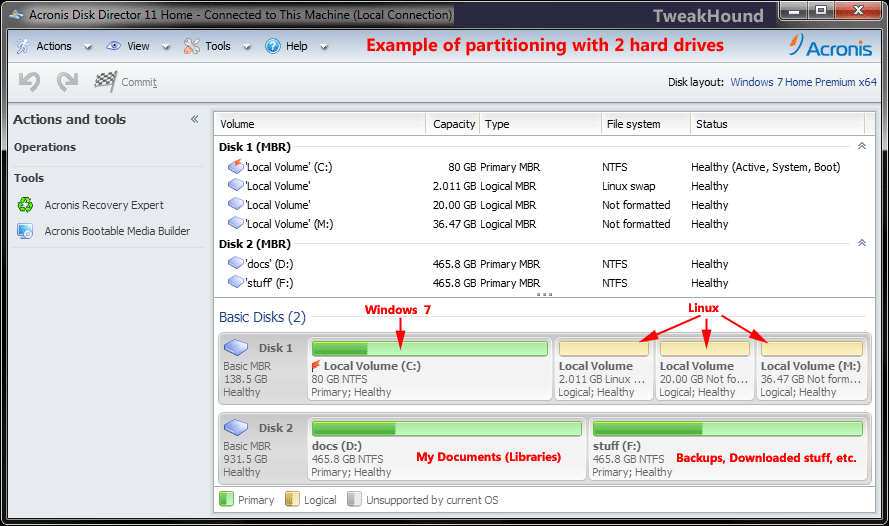Viewport: 889px width, 526px height.
Task: Collapse the Actions and tools panel
Action: point(194,119)
